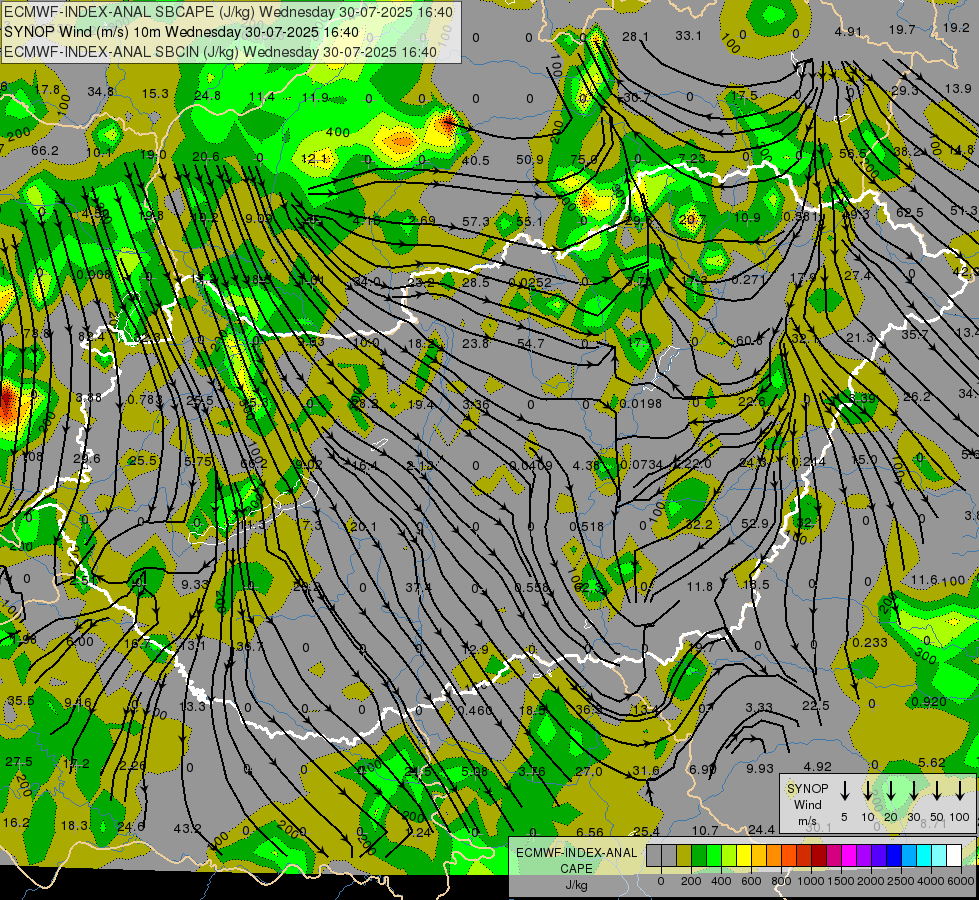Select the bright magenta CAPE legend cell
Screen dimensions: 979x900
point(849,856)
